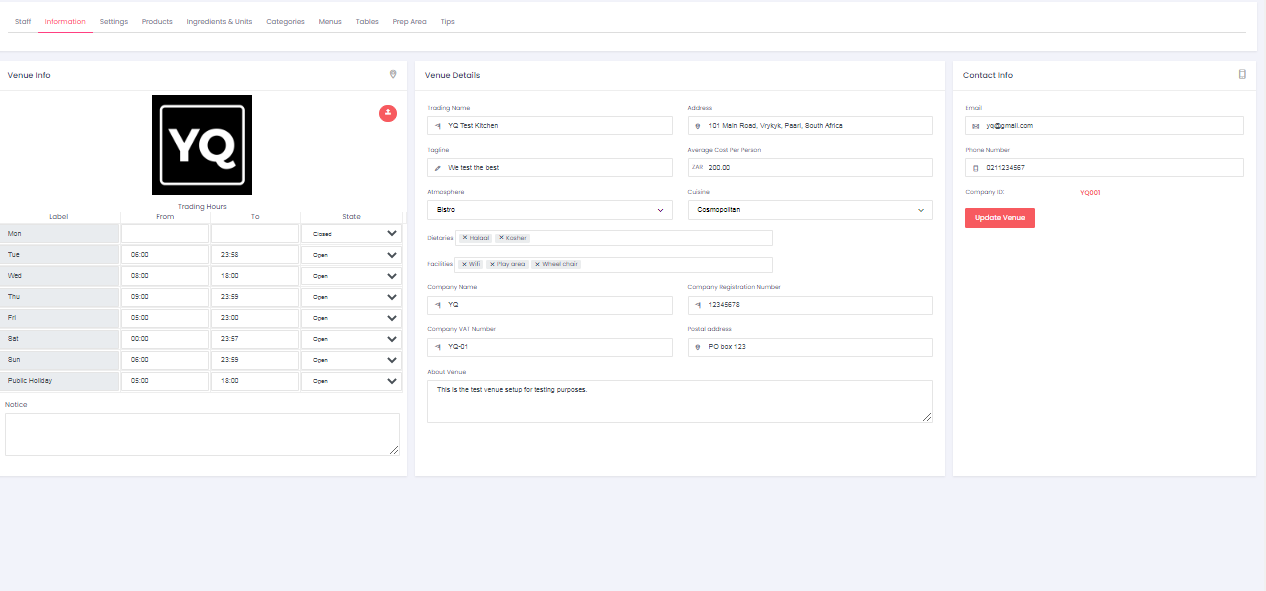Open the Sun state dropdown
1266x591 pixels.
coord(353,359)
